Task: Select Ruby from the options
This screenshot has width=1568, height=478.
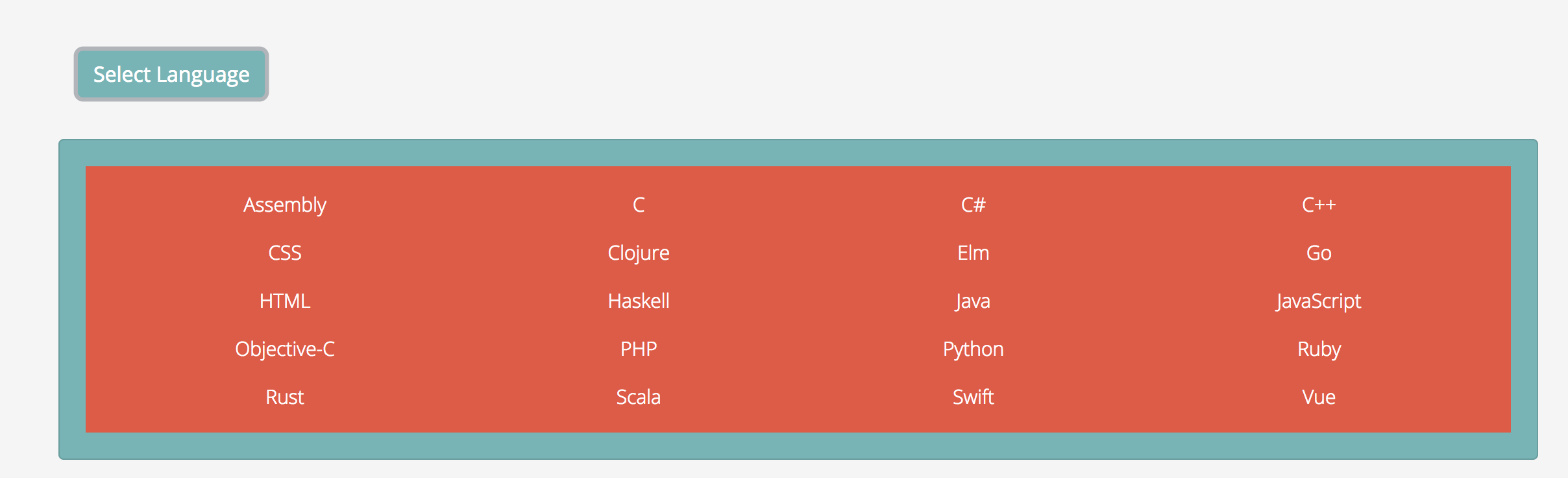Action: pos(1319,349)
